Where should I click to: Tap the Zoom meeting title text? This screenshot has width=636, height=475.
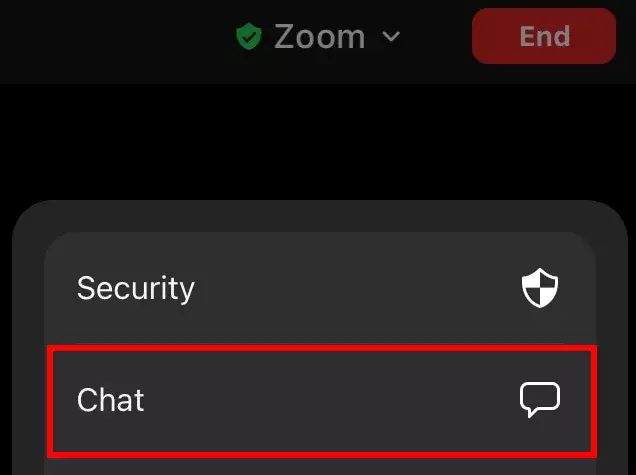tap(319, 37)
